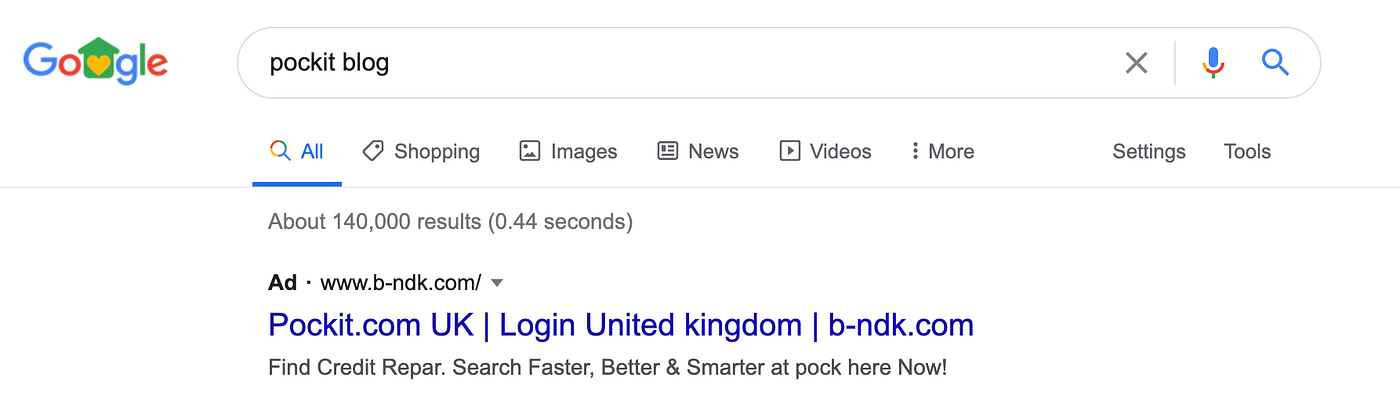Open the Pockit.com UK Login ad link

tap(621, 325)
